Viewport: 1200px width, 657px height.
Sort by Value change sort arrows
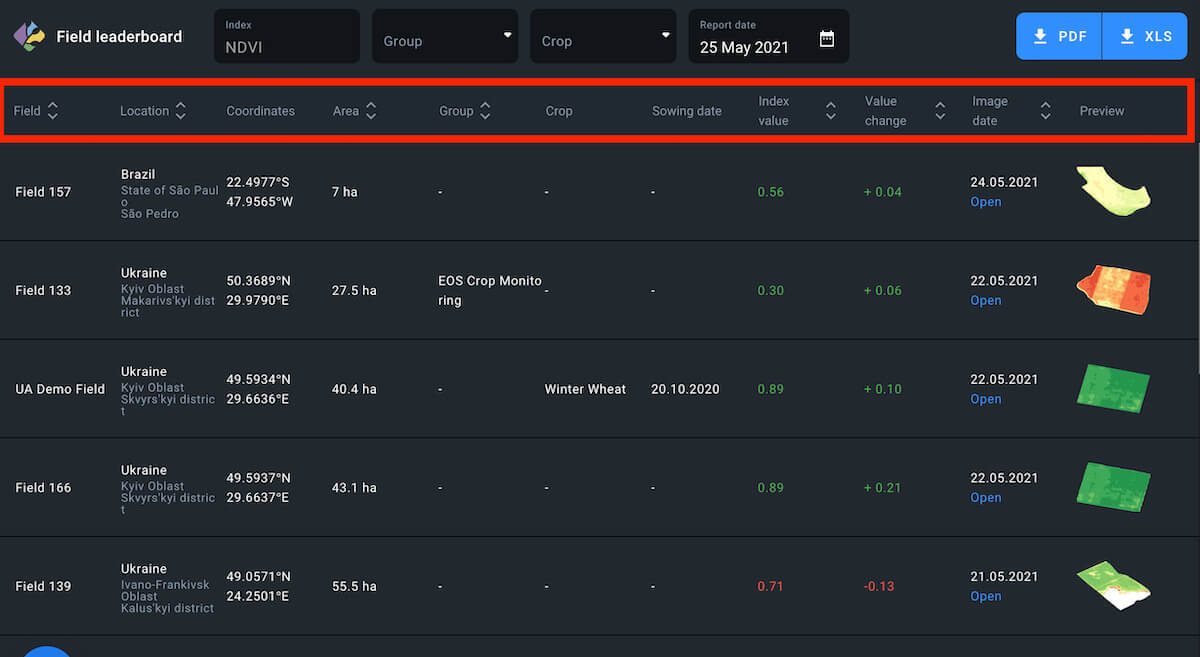click(940, 111)
